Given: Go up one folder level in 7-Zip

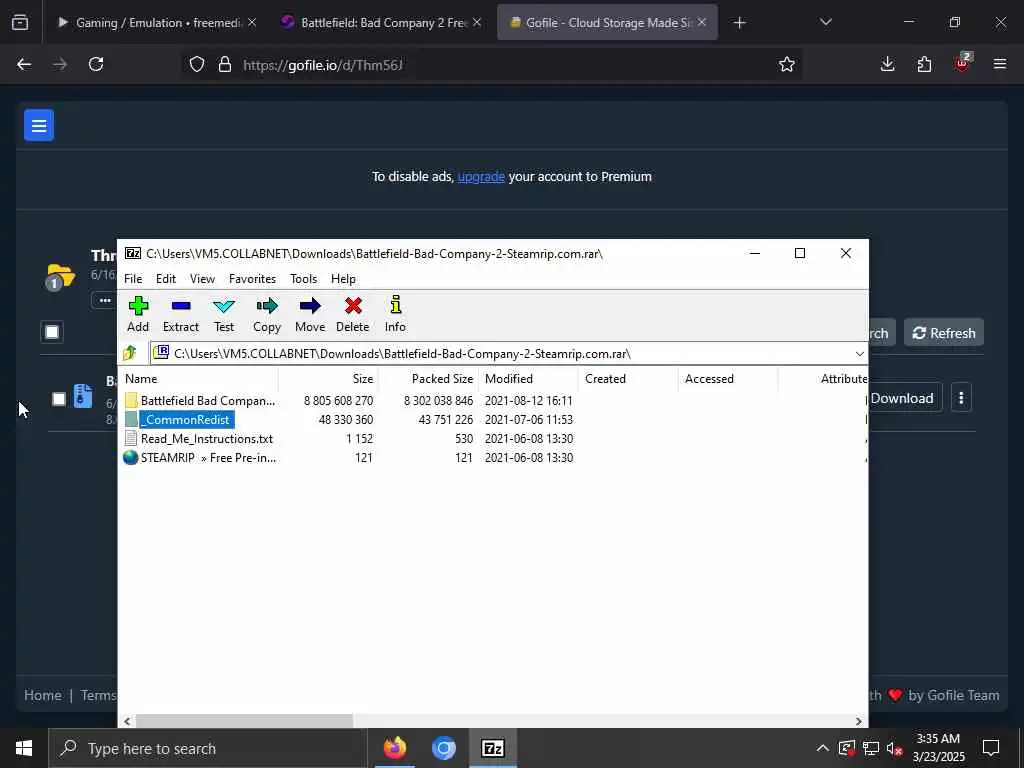Looking at the screenshot, I should pyautogui.click(x=129, y=353).
